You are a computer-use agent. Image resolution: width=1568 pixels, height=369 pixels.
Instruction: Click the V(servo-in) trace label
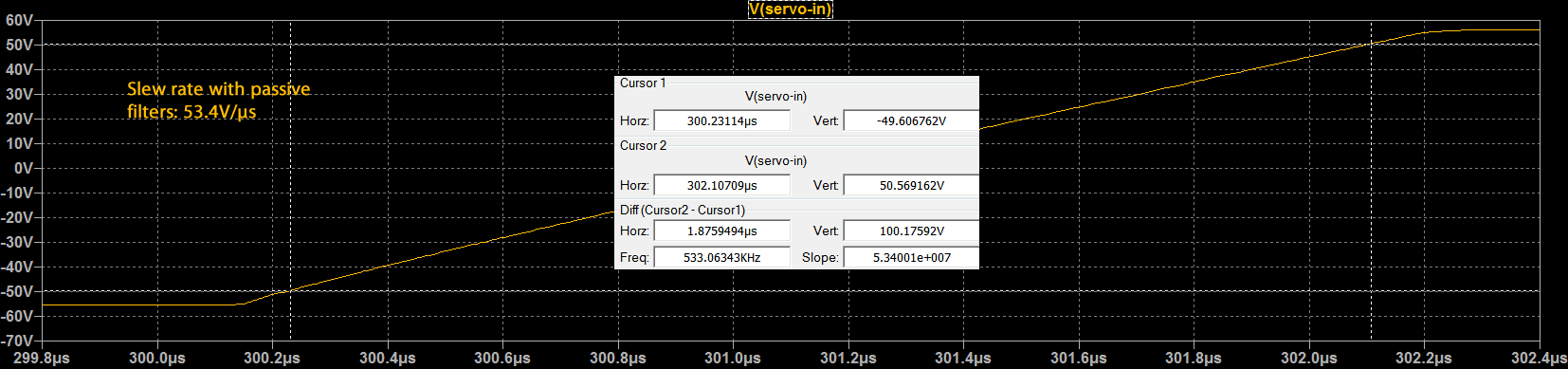790,9
